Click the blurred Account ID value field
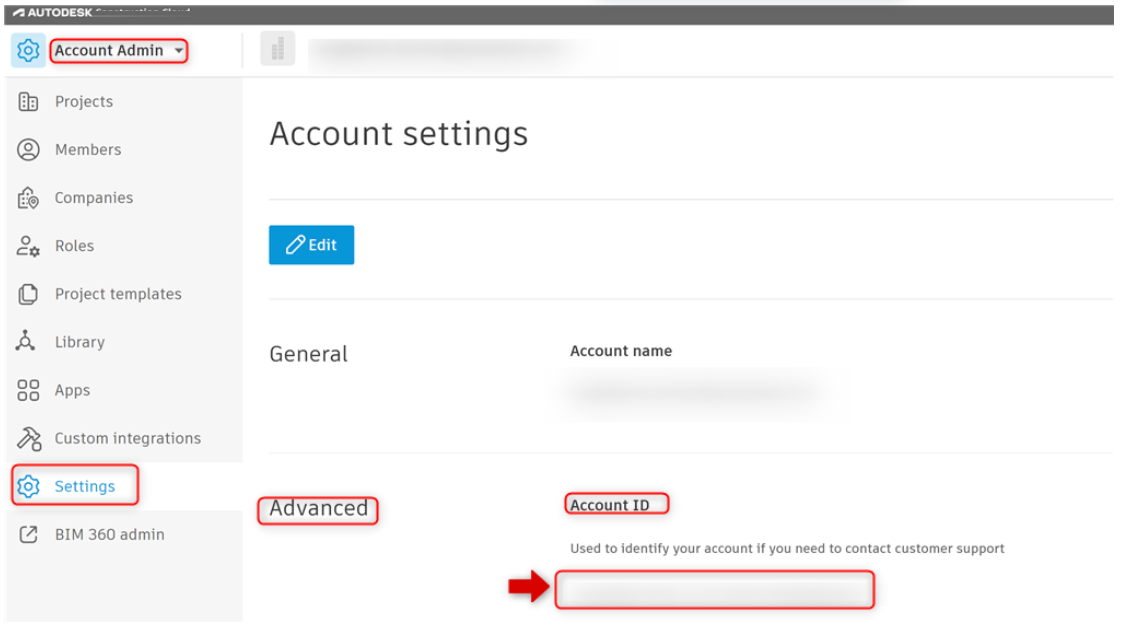 point(715,590)
